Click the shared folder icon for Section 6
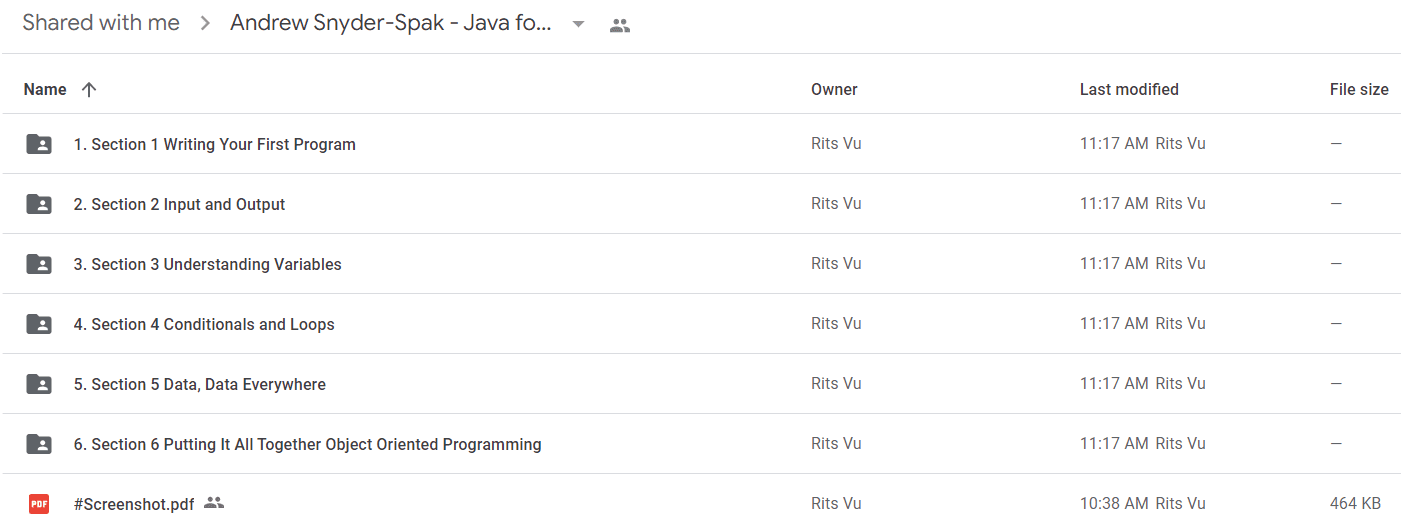The width and height of the screenshot is (1401, 527). coord(39,444)
